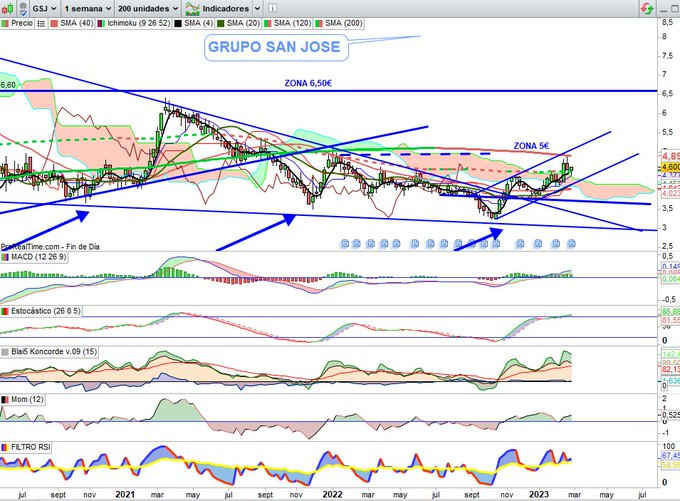Click the SMA (120) color icon

coord(268,23)
